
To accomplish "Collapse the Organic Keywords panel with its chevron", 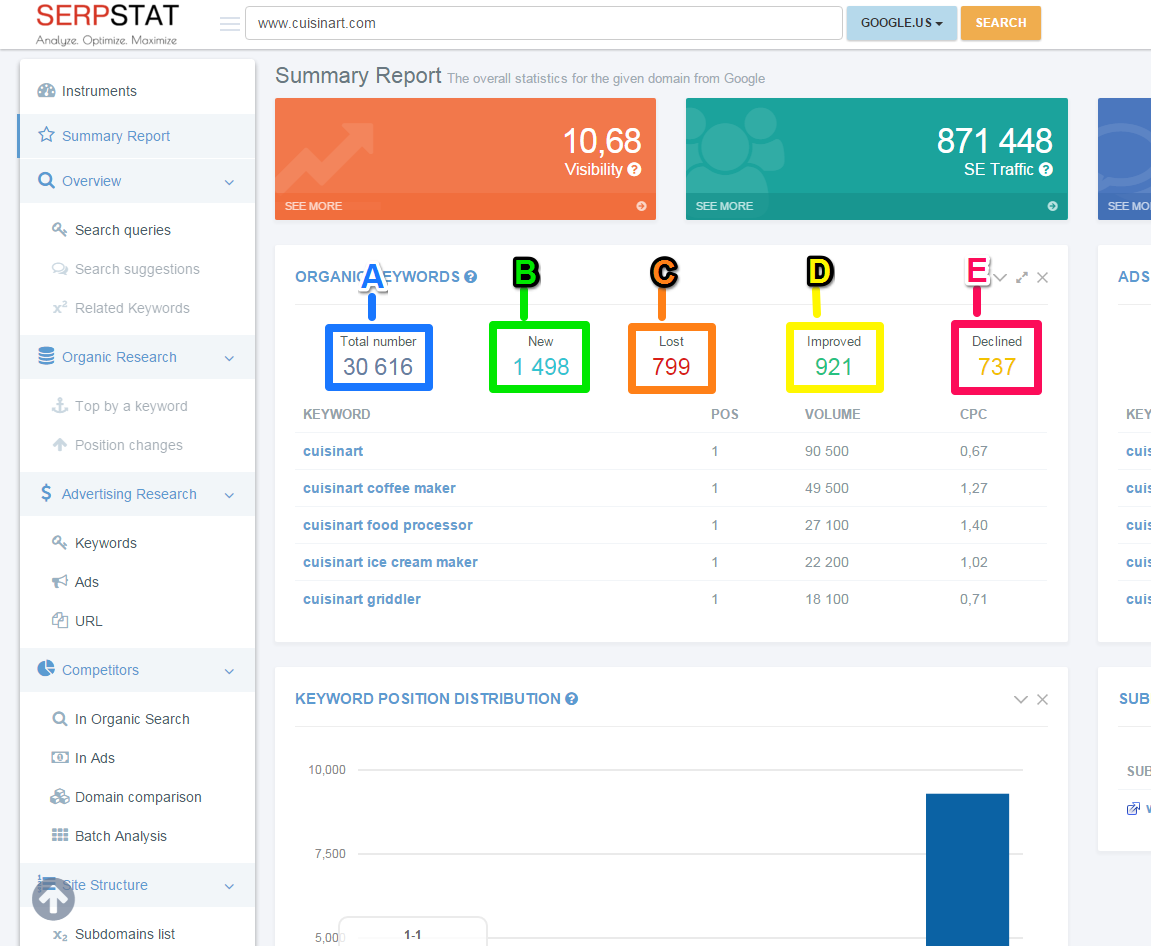I will tap(999, 277).
